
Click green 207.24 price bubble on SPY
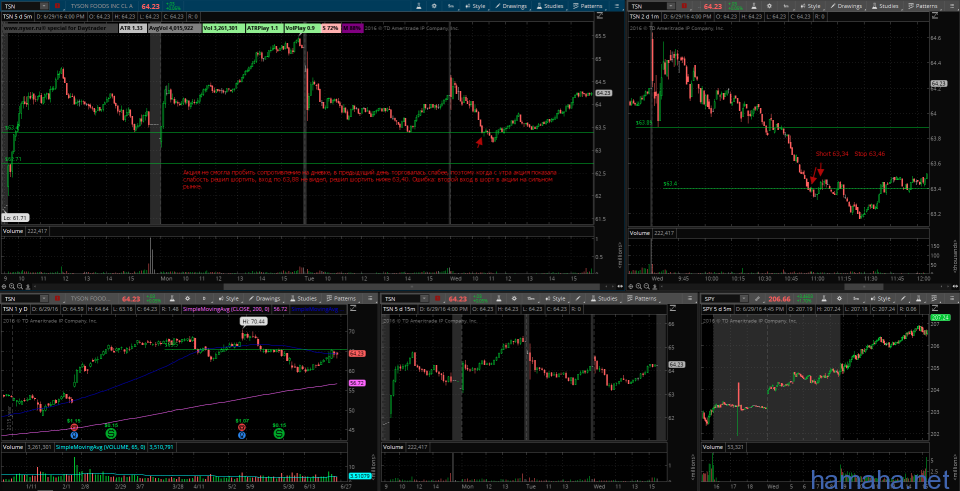939,318
